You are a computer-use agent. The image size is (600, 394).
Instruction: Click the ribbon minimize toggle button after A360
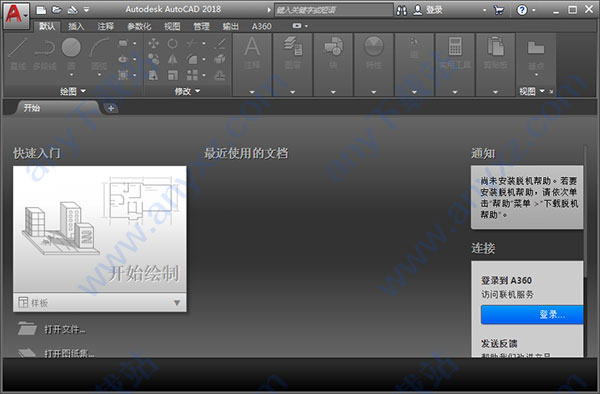[x=297, y=26]
